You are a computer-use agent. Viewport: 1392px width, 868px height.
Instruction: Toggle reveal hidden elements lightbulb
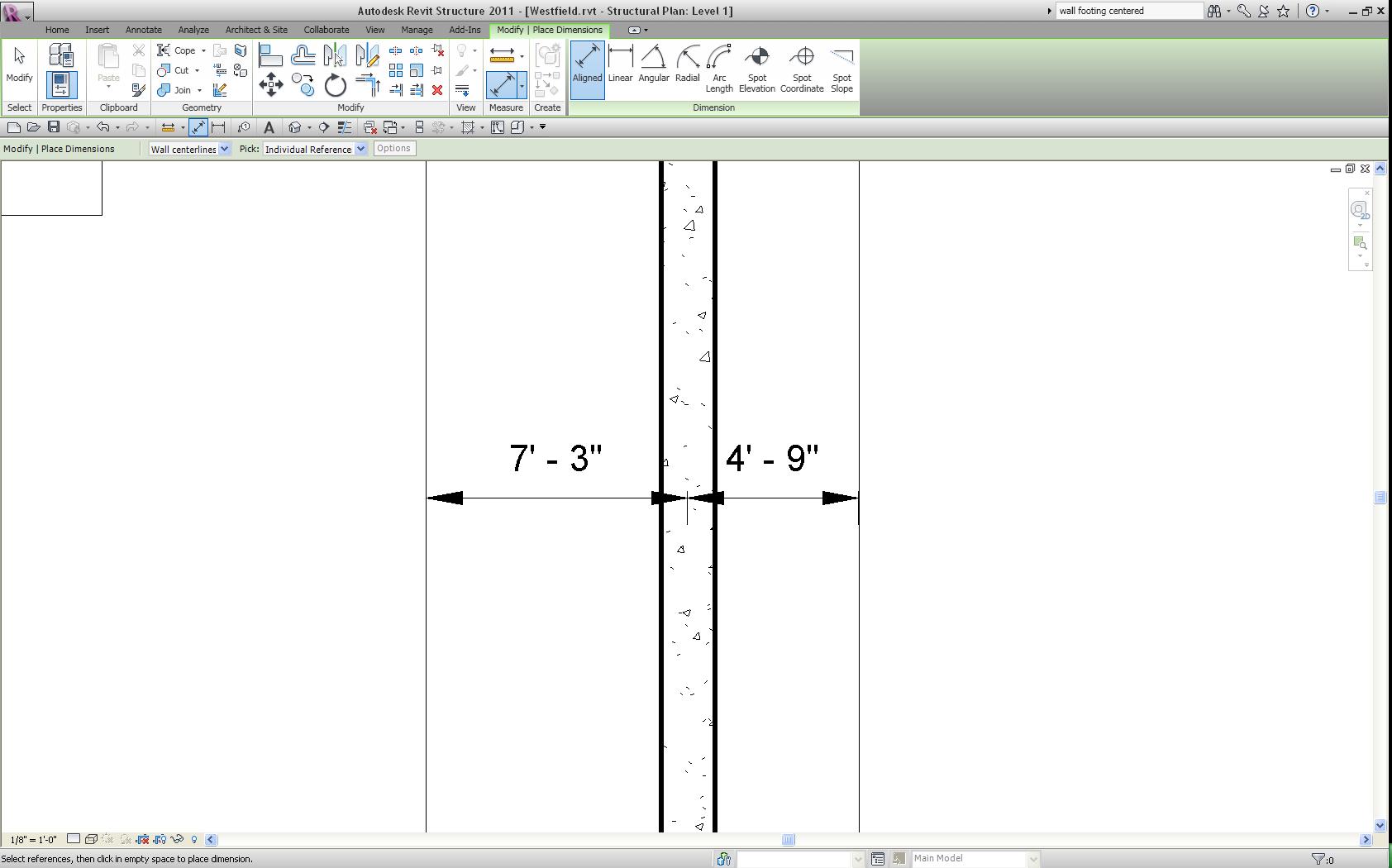[194, 840]
